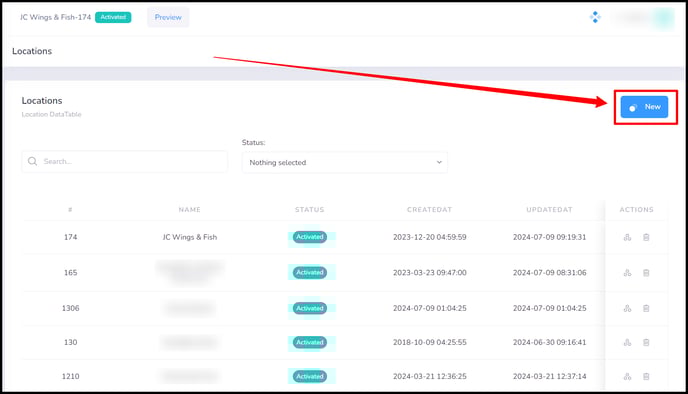Click updated date 2024-06-30 09:16:41
The image size is (688, 394).
tap(549, 342)
